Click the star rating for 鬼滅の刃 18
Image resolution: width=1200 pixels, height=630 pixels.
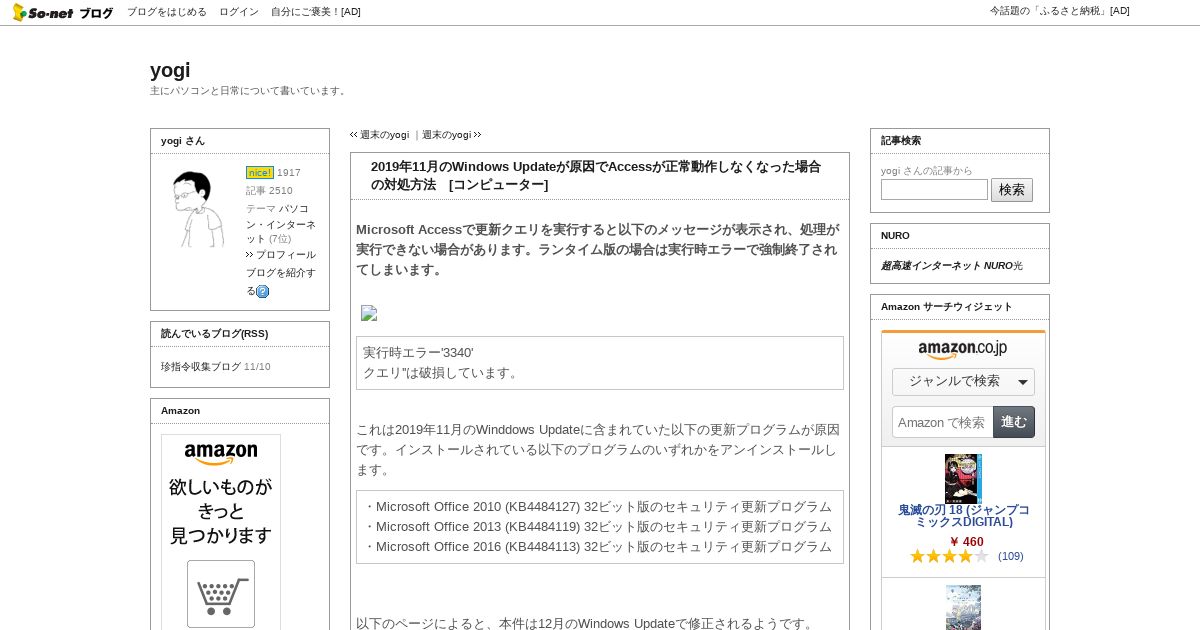coord(949,556)
